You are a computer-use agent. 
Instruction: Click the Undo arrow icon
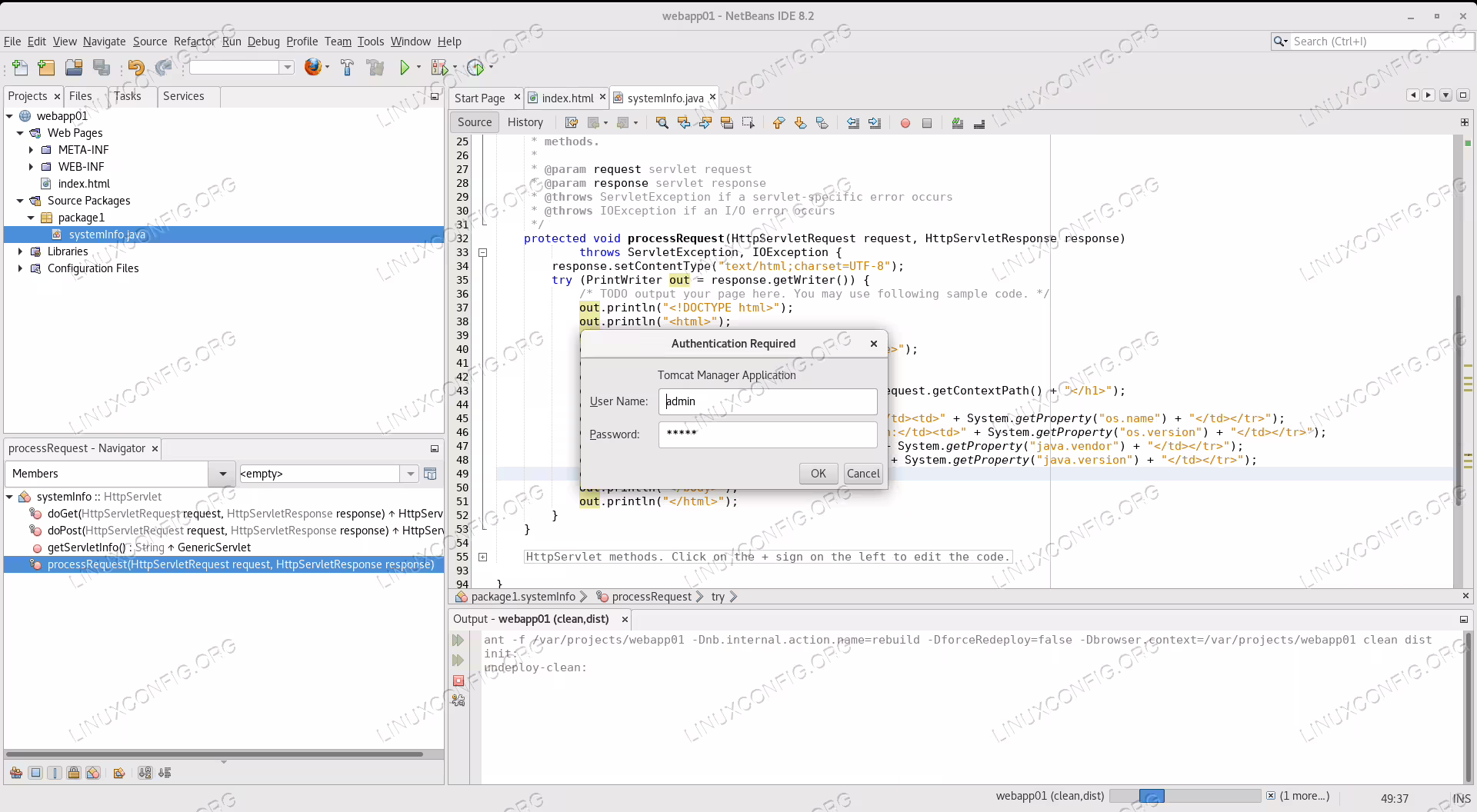(136, 68)
